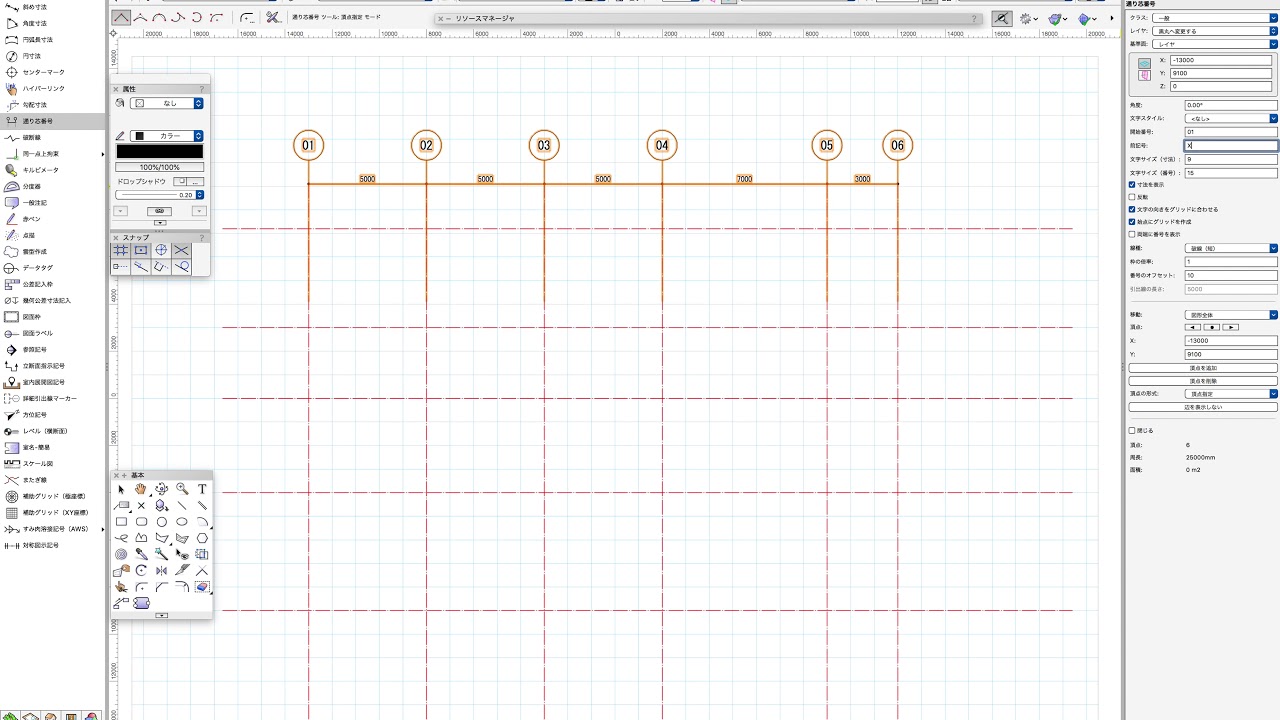Select the データタグ data tag tool

point(52,268)
